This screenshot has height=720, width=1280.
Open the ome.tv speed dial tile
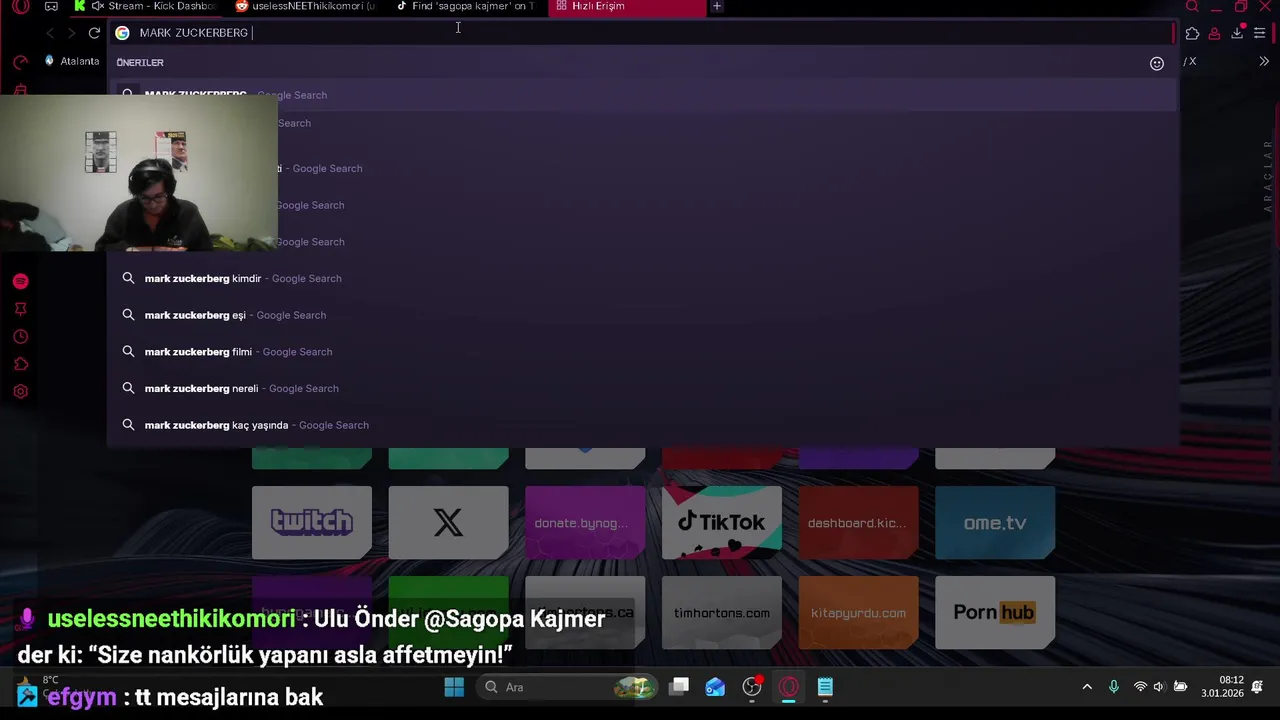pos(995,522)
